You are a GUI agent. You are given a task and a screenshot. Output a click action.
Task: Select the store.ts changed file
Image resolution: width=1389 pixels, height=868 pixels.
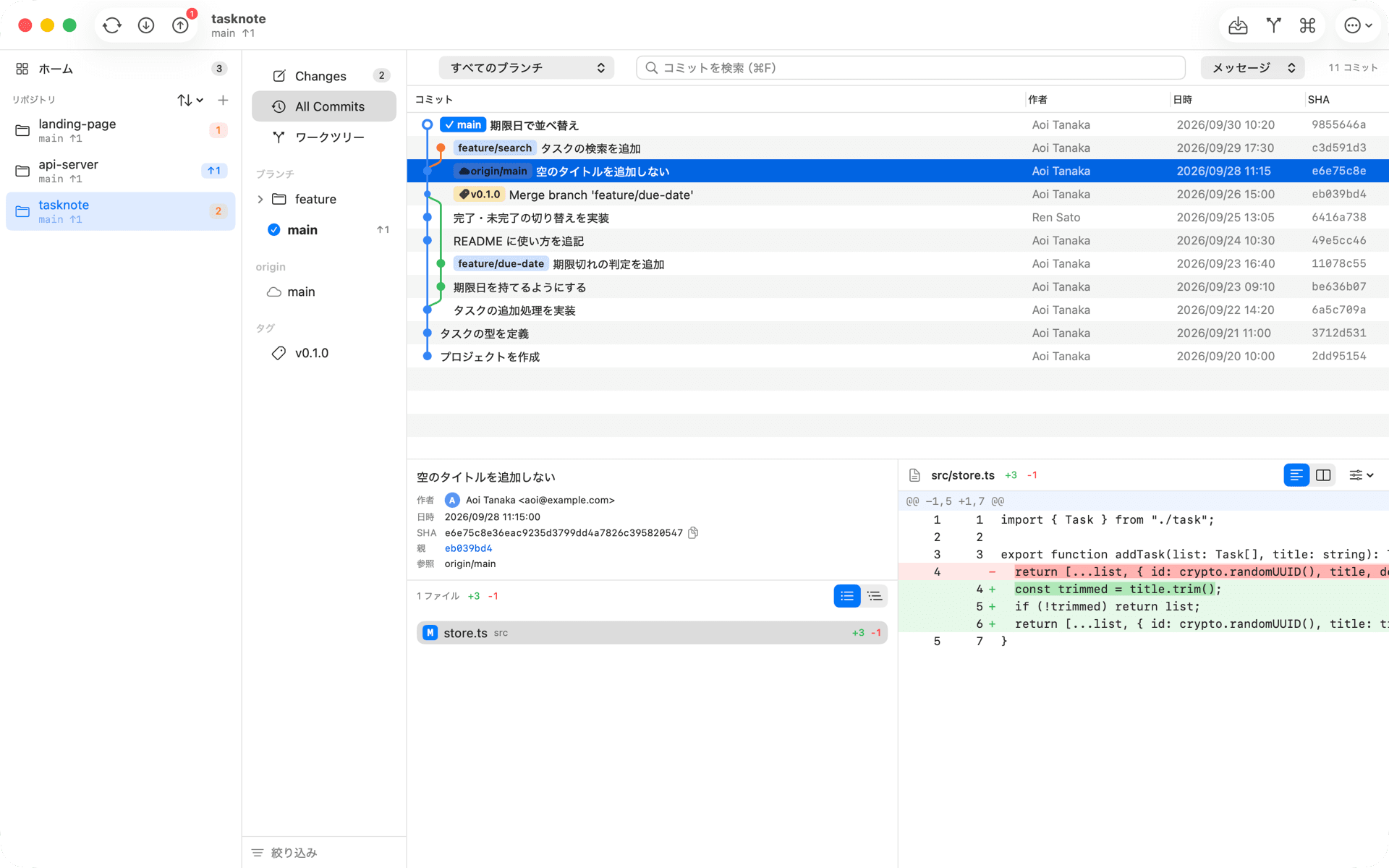click(652, 633)
